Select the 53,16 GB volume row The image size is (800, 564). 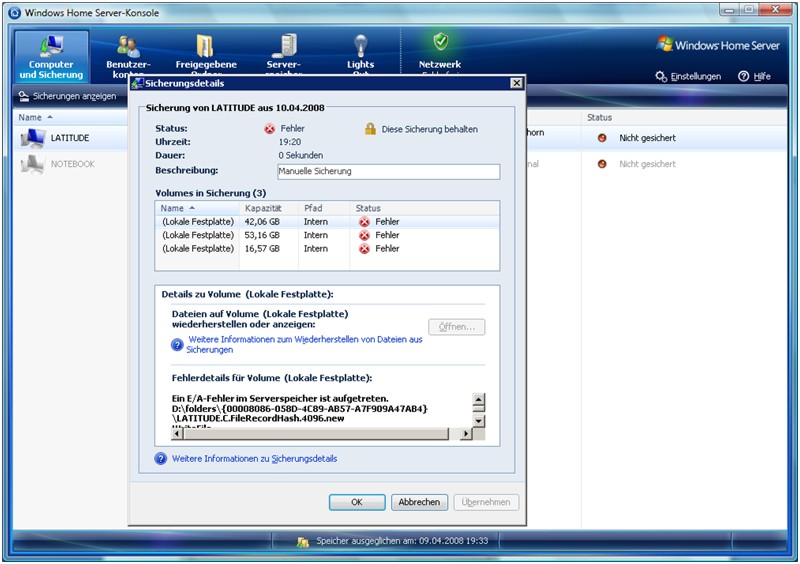coord(327,235)
